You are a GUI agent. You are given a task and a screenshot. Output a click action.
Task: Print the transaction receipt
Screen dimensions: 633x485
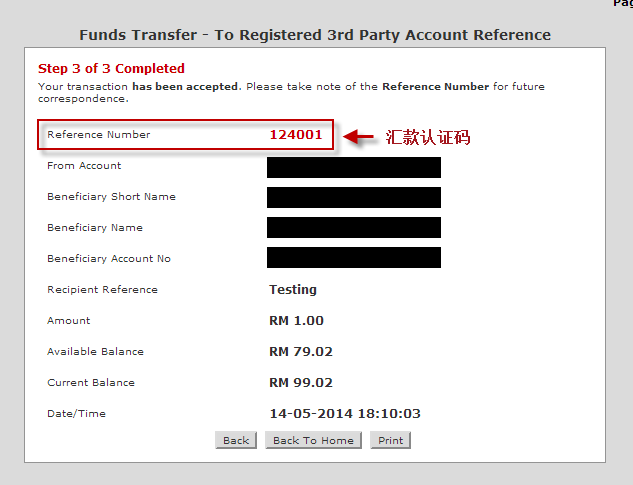[x=390, y=440]
